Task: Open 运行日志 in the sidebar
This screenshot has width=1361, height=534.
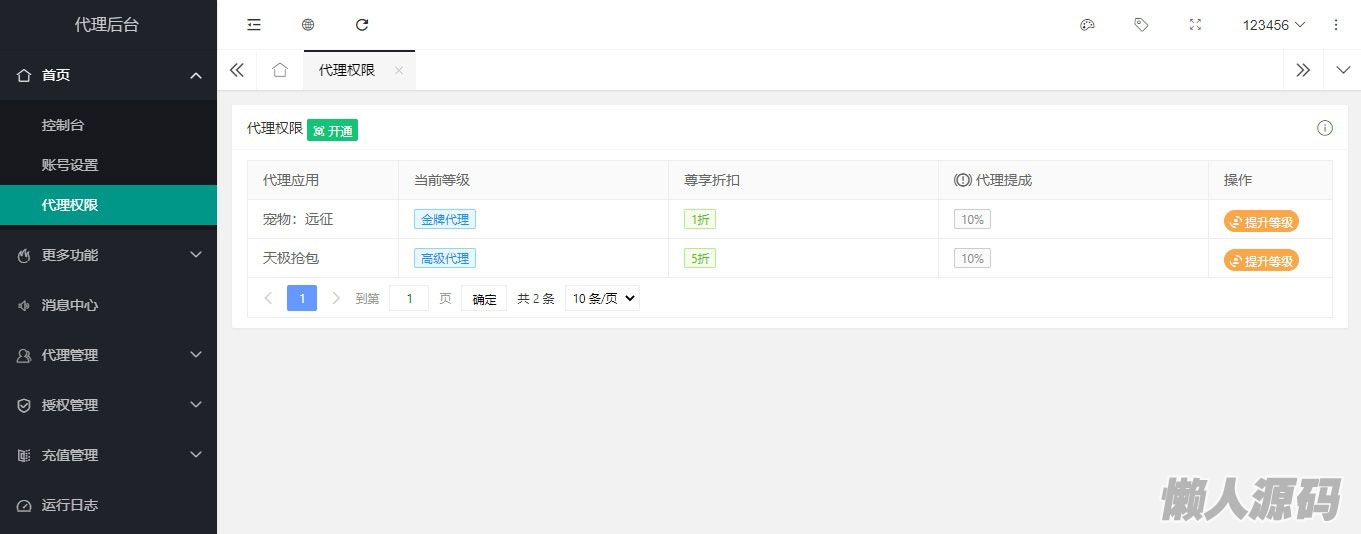Action: click(x=108, y=505)
